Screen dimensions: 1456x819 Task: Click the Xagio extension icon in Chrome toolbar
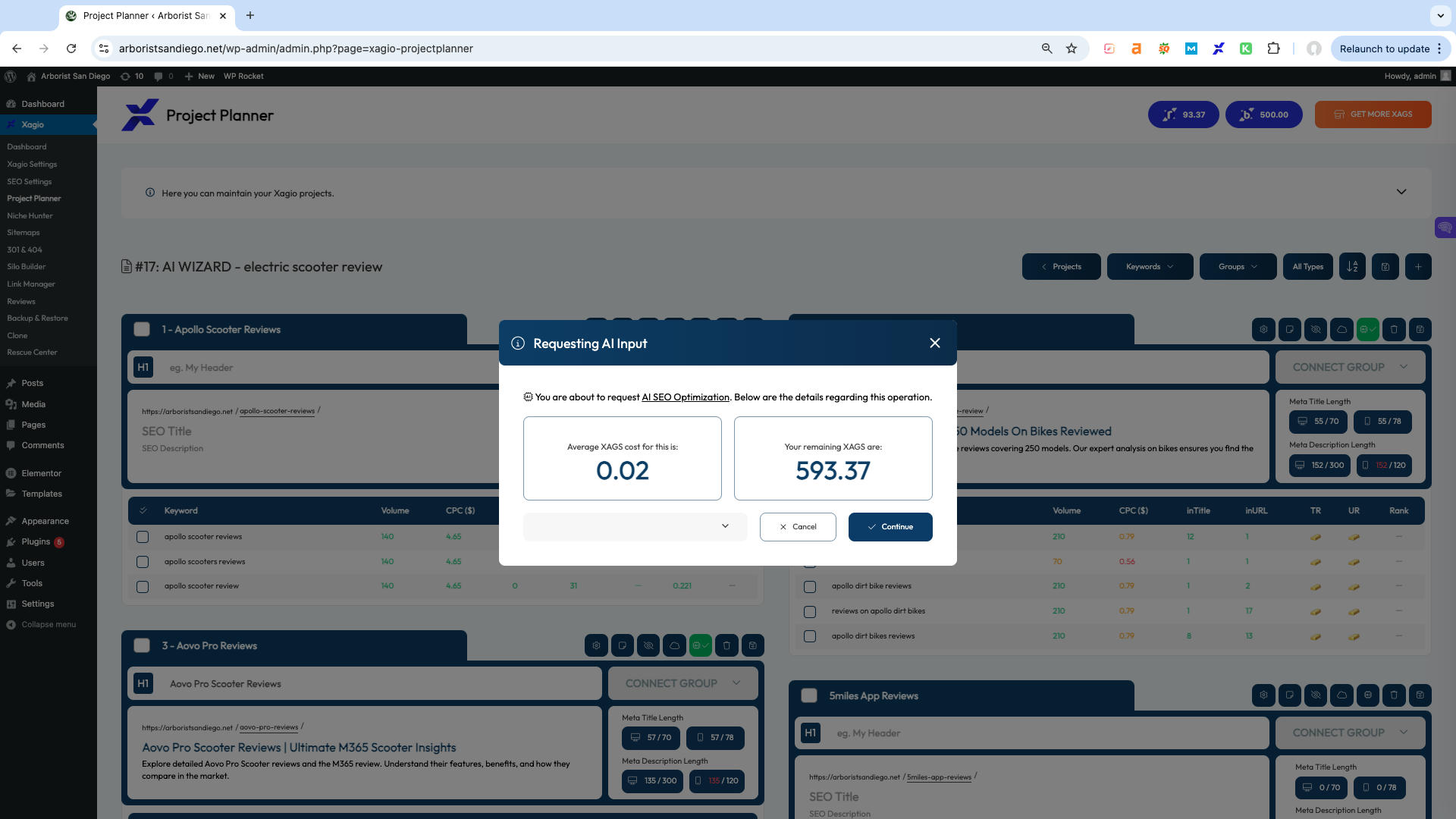pos(1219,49)
